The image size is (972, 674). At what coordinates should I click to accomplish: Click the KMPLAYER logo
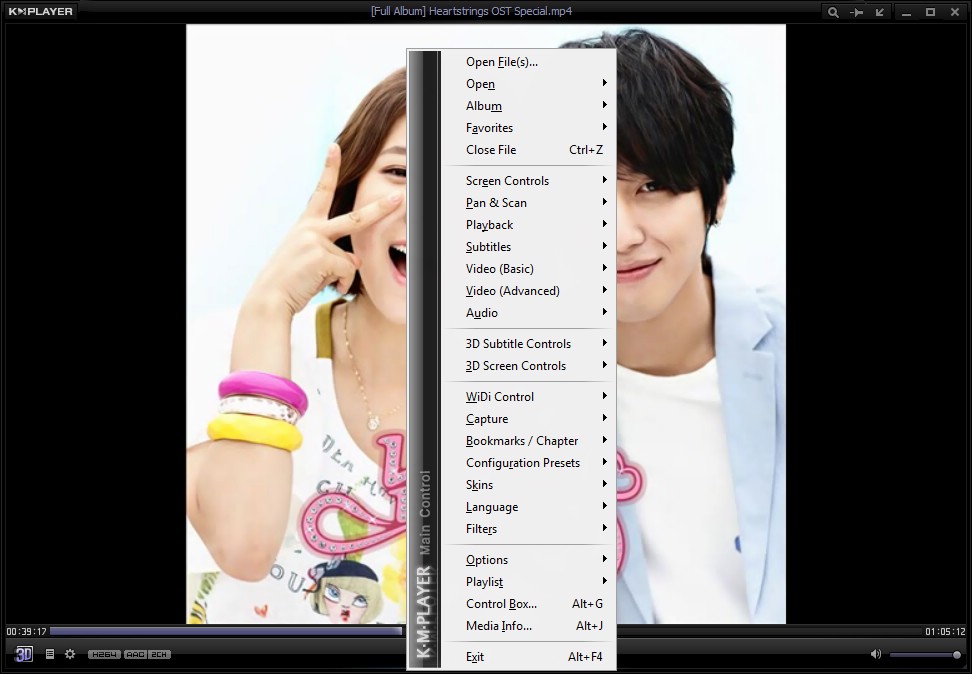40,11
